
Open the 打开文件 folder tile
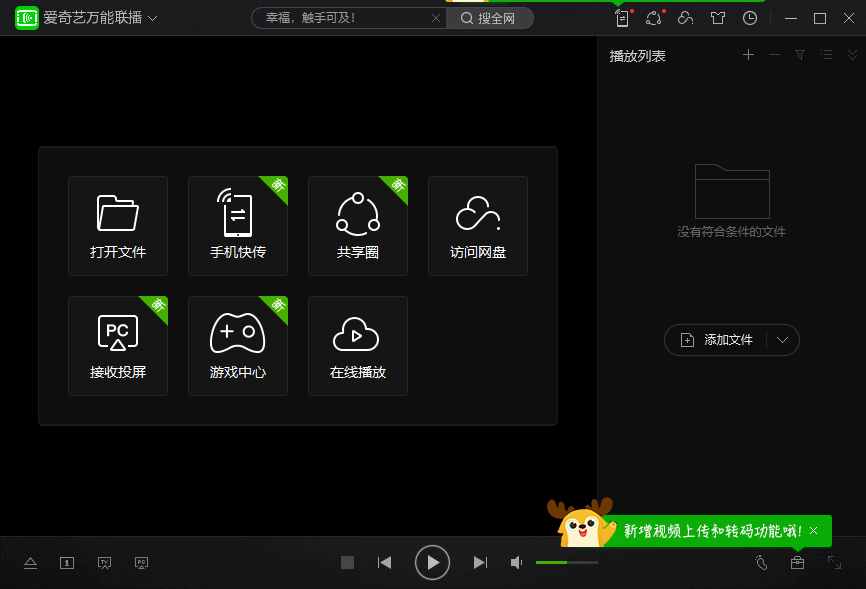tap(118, 226)
